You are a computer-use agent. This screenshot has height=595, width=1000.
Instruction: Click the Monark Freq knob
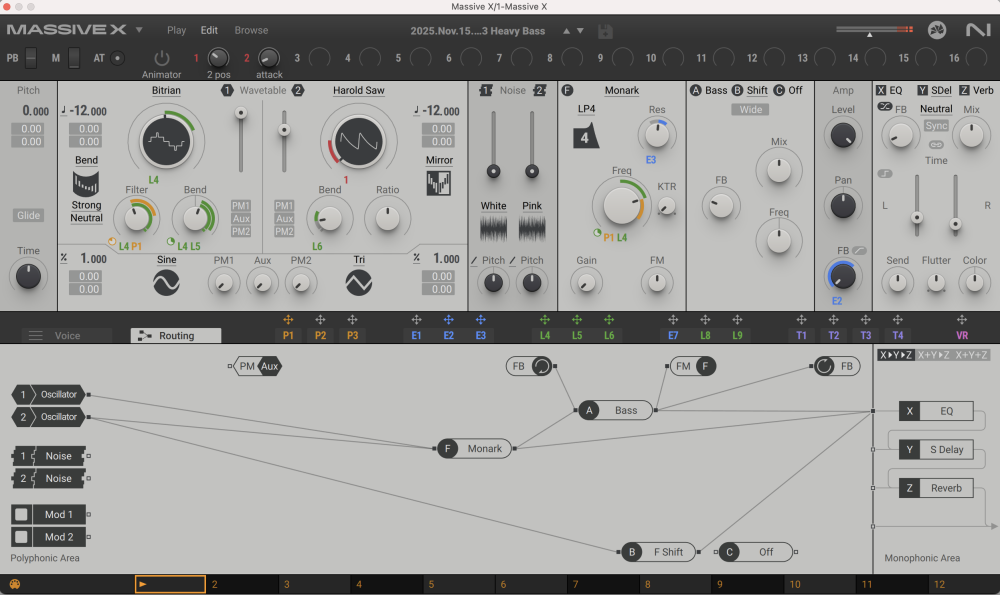click(x=621, y=205)
